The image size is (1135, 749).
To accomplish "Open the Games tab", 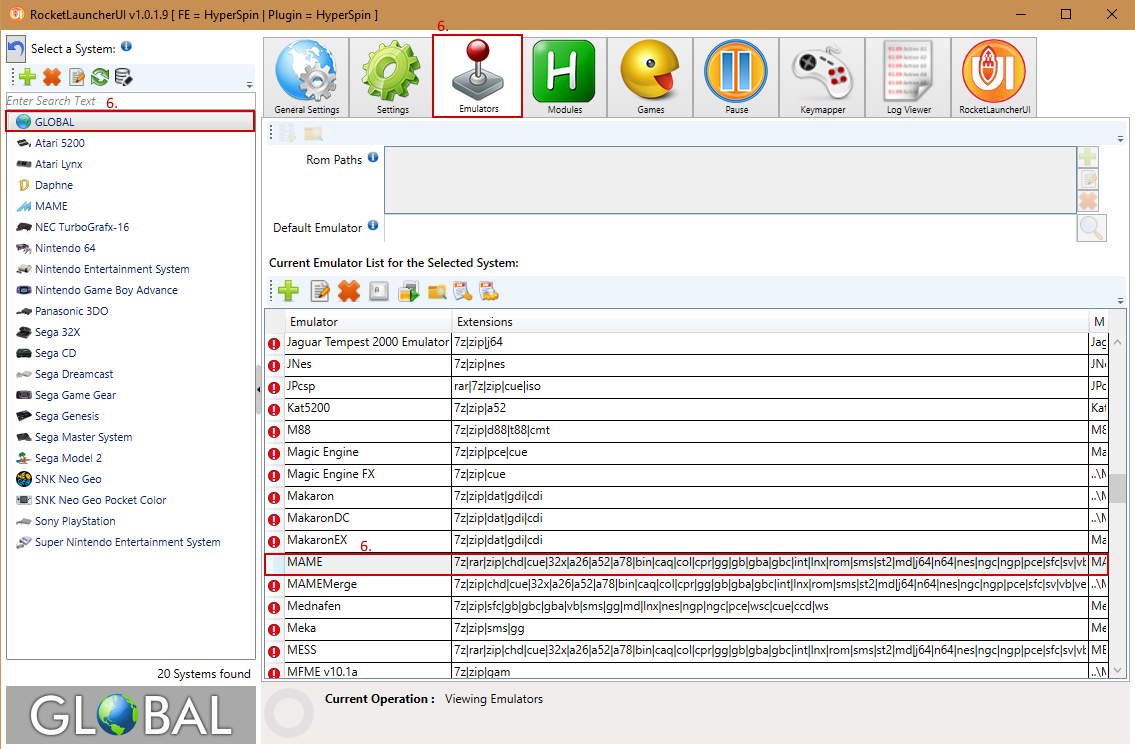I will [650, 77].
